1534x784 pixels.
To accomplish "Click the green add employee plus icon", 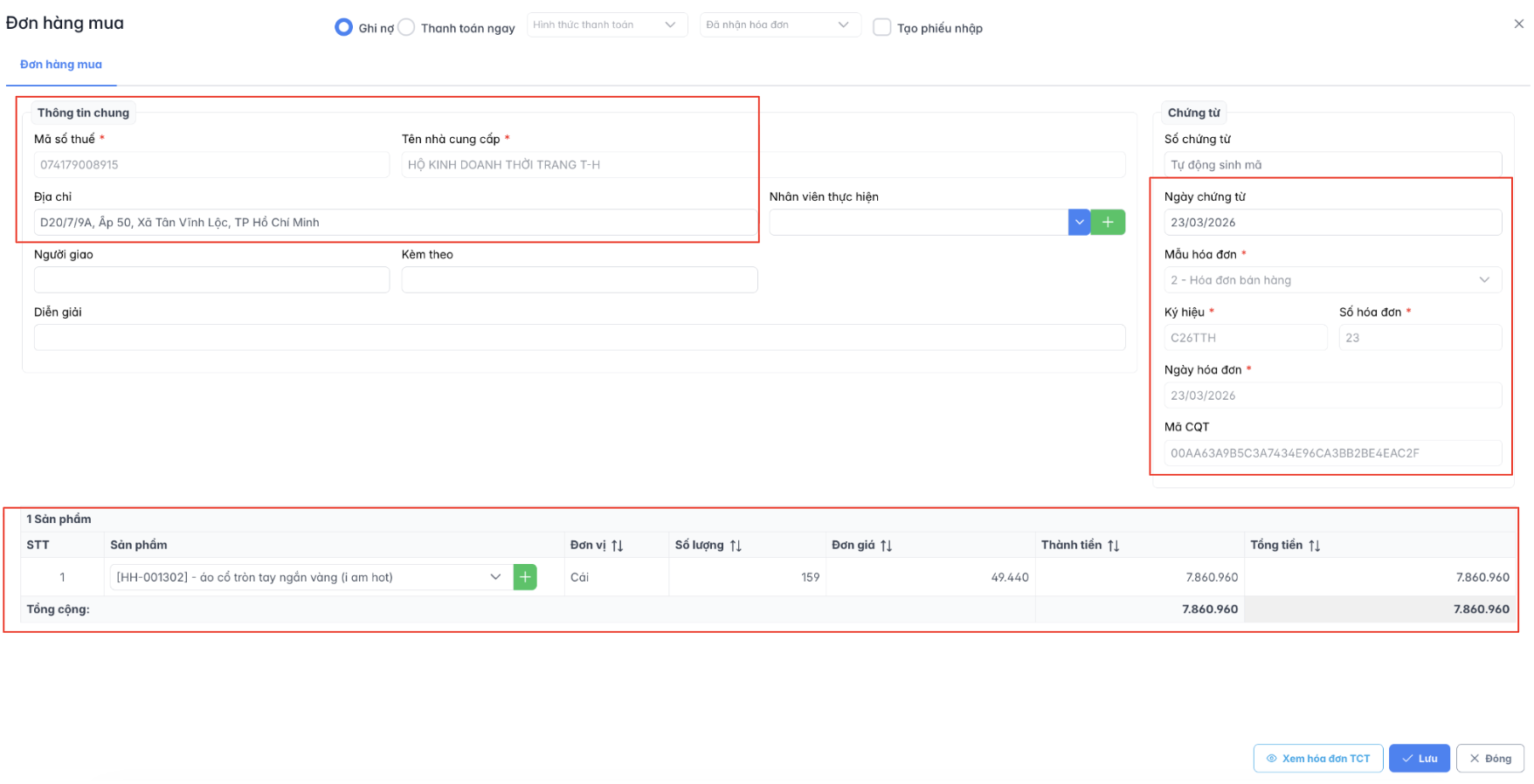I will (1108, 223).
